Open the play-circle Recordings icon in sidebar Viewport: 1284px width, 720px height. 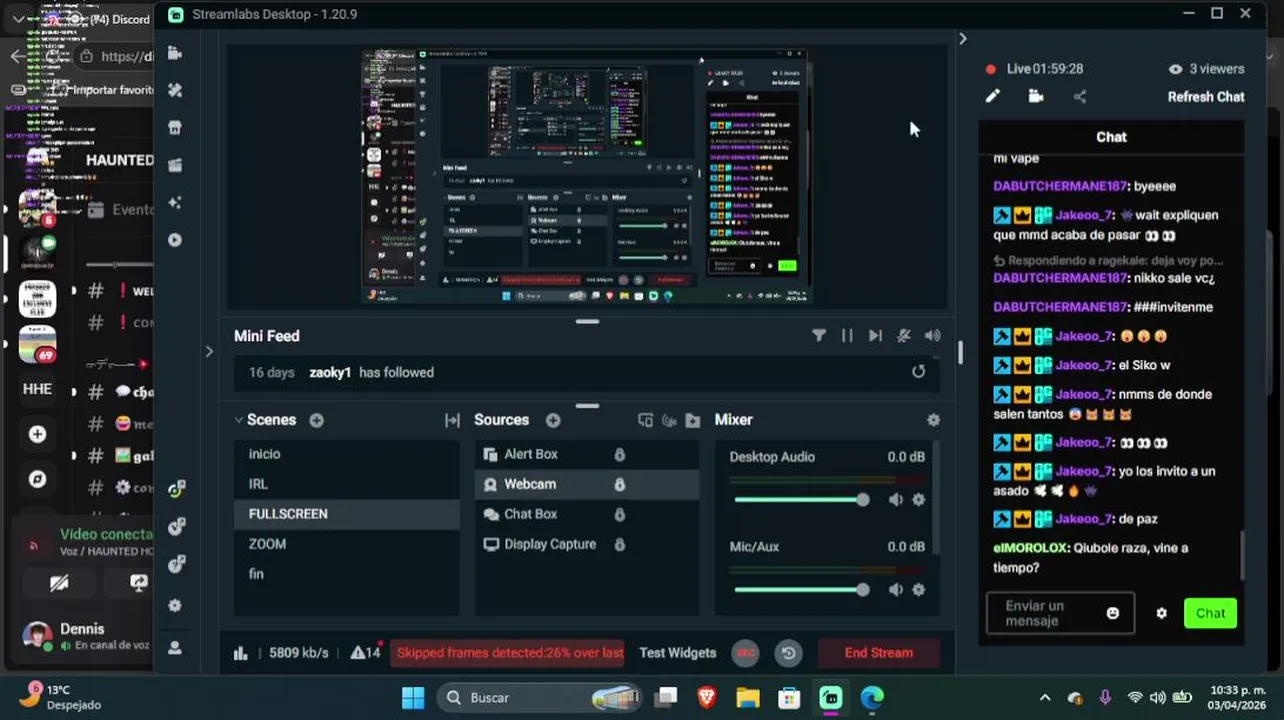(175, 240)
